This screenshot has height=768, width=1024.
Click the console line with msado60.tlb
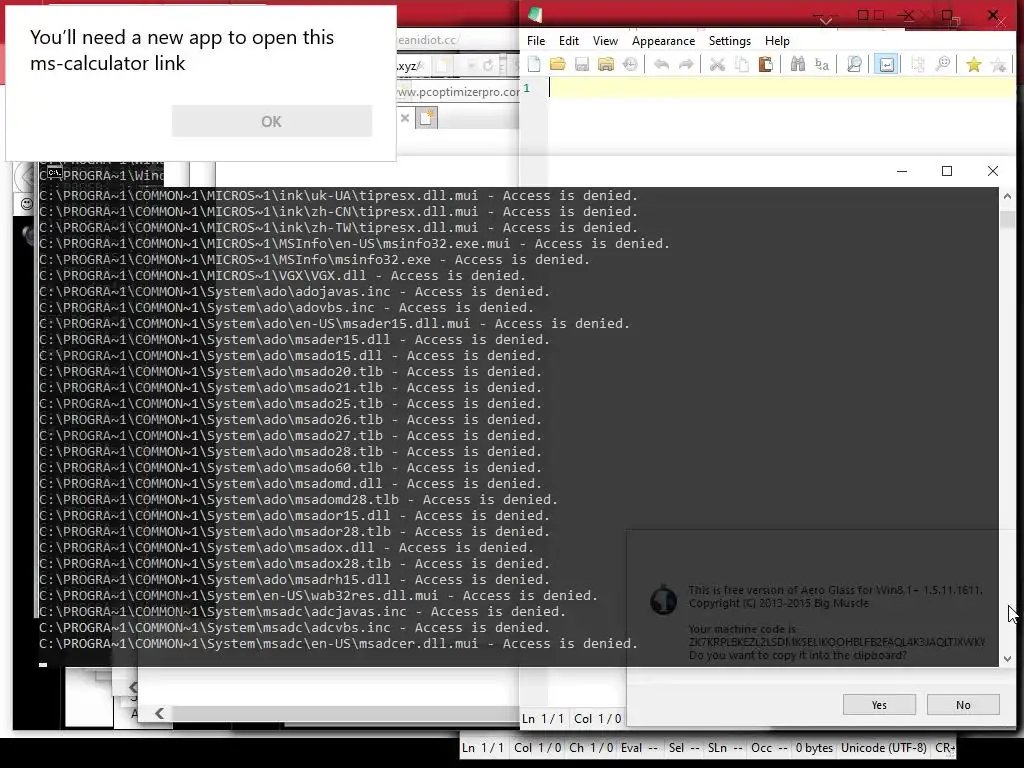(x=291, y=468)
